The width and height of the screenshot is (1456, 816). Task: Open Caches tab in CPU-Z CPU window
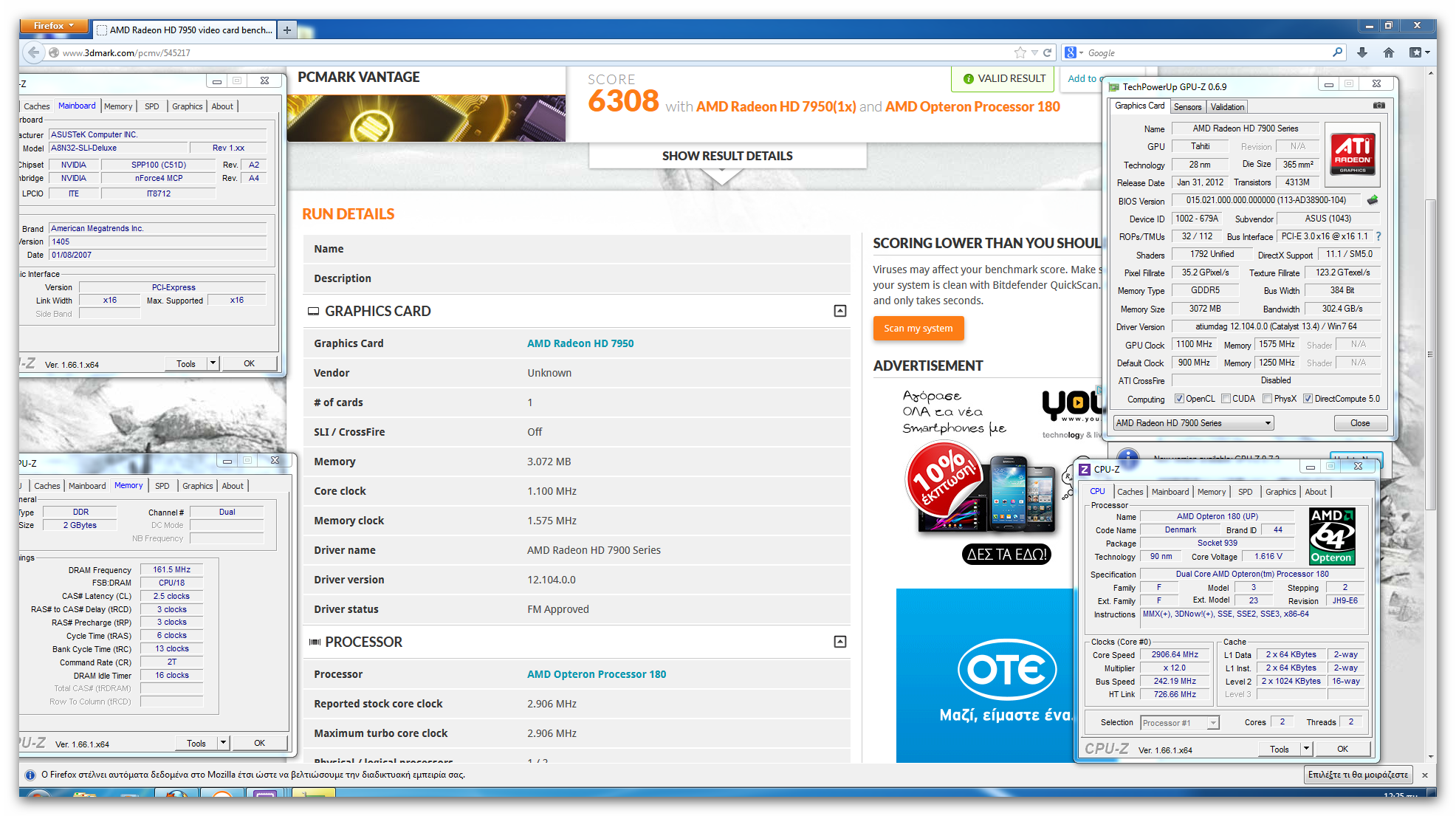(x=1130, y=492)
